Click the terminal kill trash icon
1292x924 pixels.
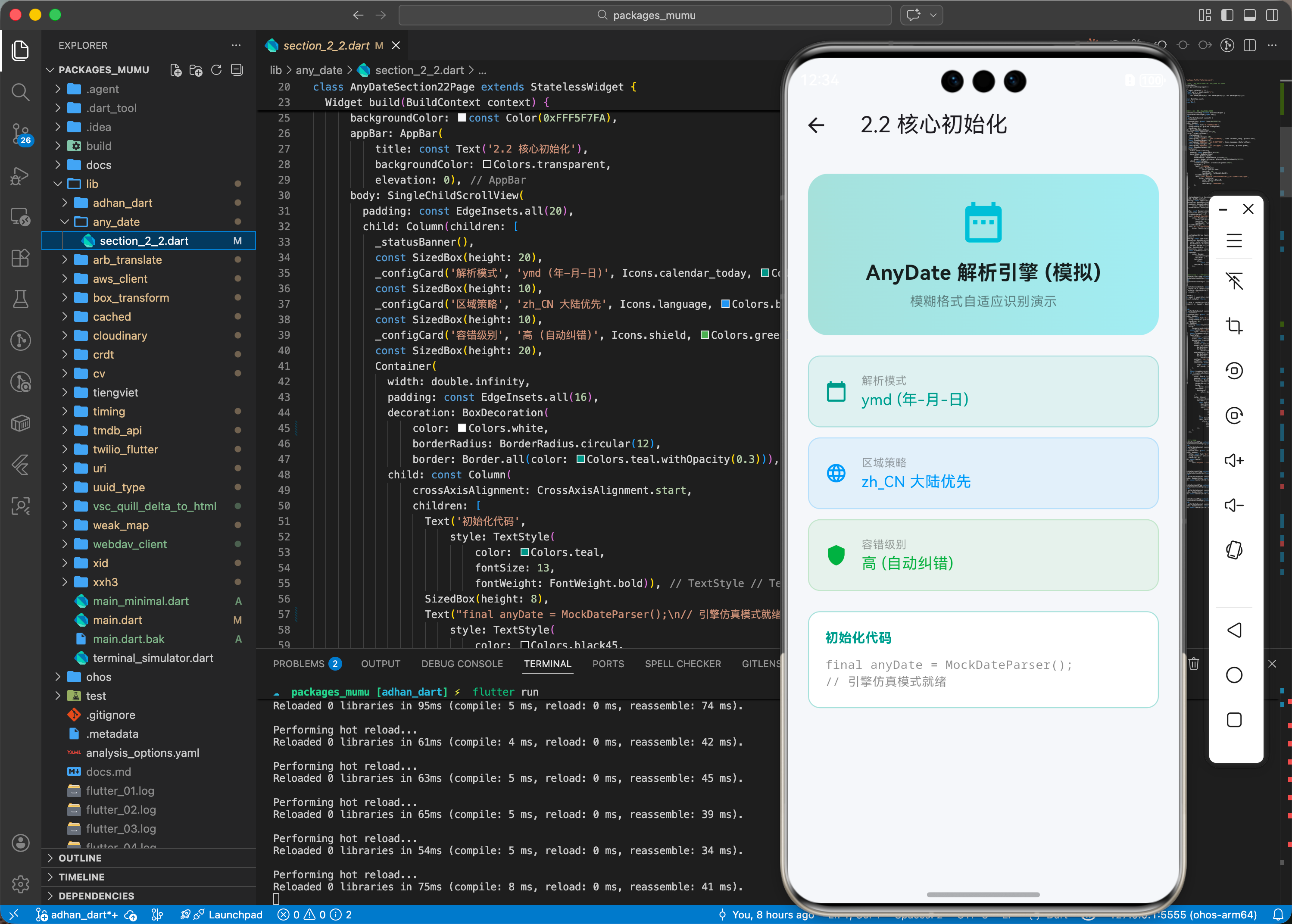pos(1194,663)
